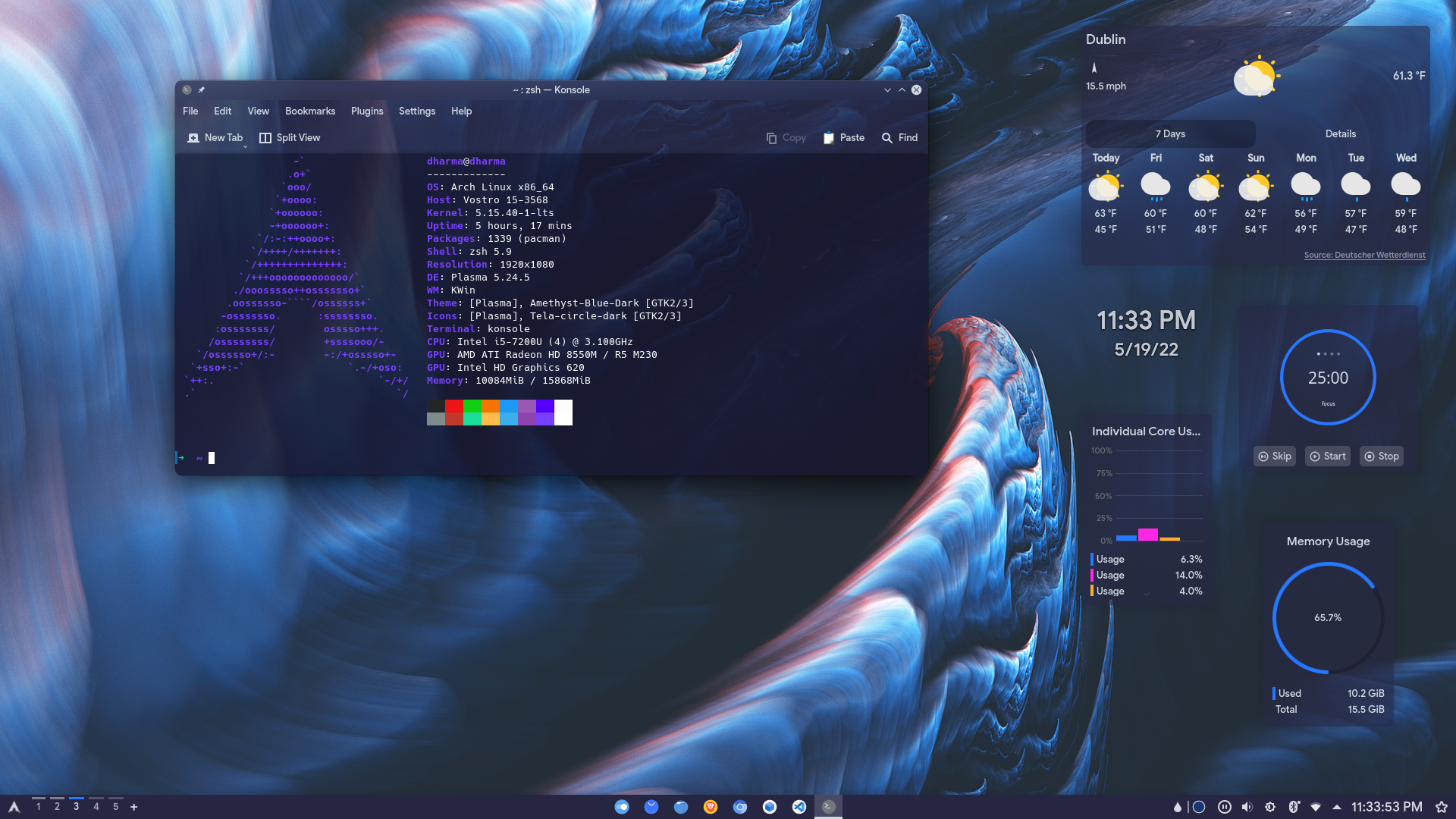Click the pin icon in Konsole titlebar
The image size is (1456, 819).
202,89
